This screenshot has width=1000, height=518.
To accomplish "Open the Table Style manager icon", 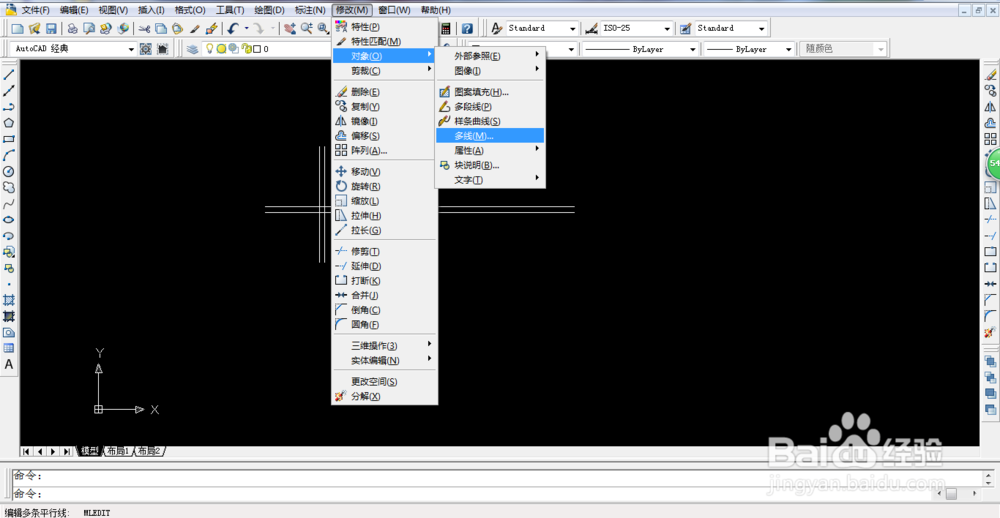I will click(686, 28).
